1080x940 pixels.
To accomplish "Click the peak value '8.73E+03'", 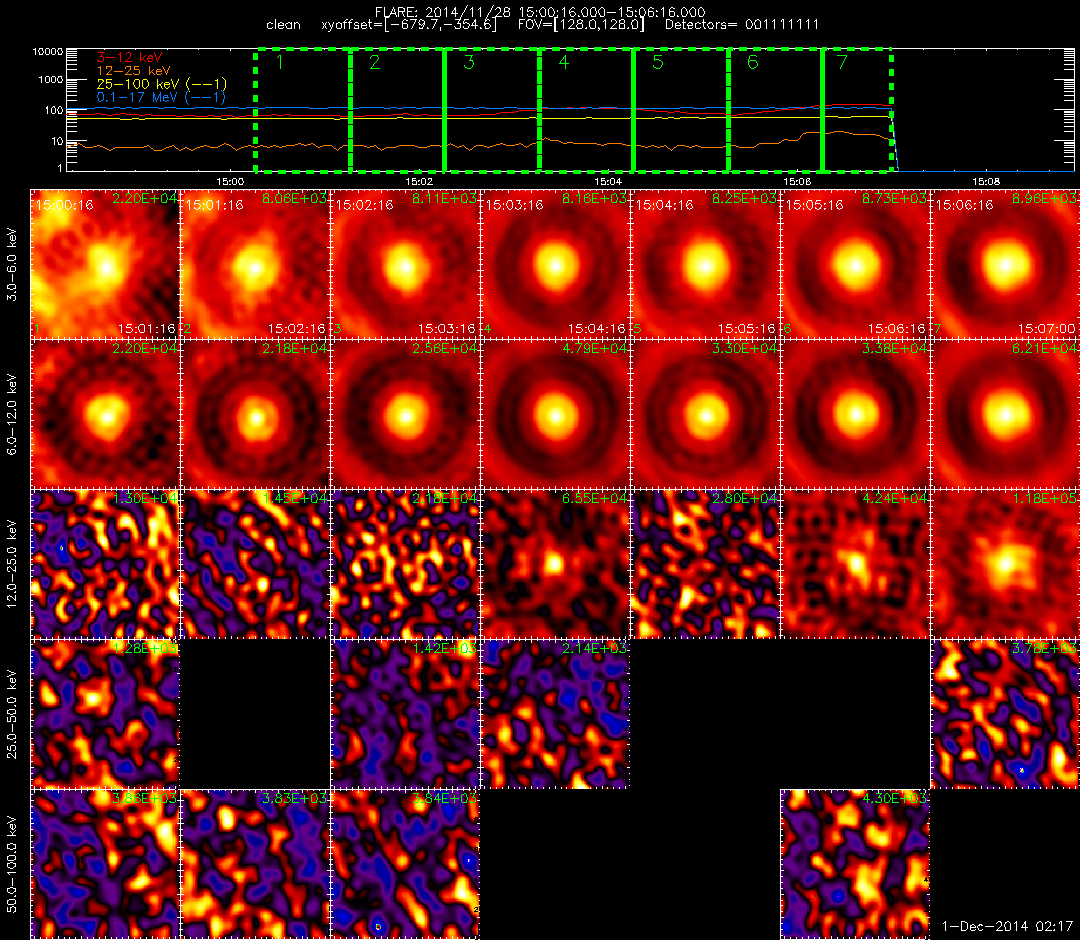I will coord(894,198).
